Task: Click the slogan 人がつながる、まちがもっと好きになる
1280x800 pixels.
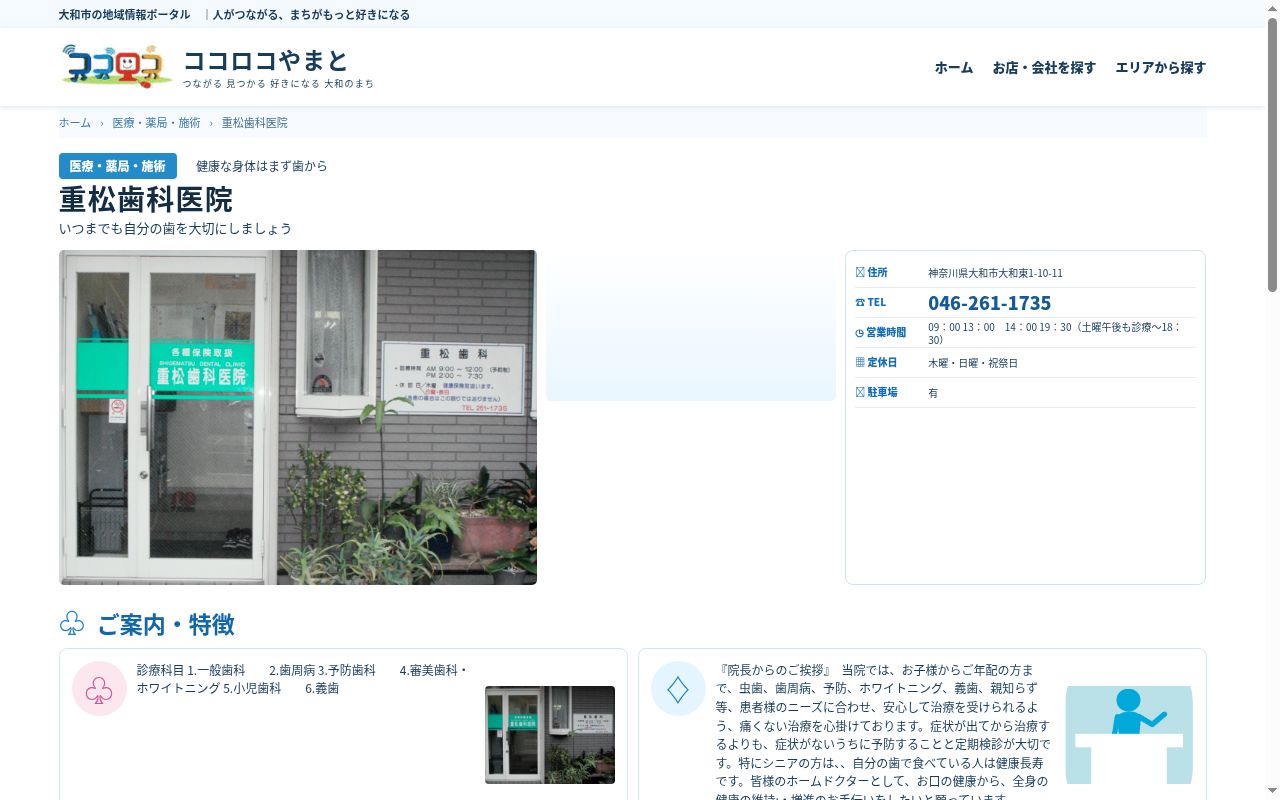Action: point(311,14)
